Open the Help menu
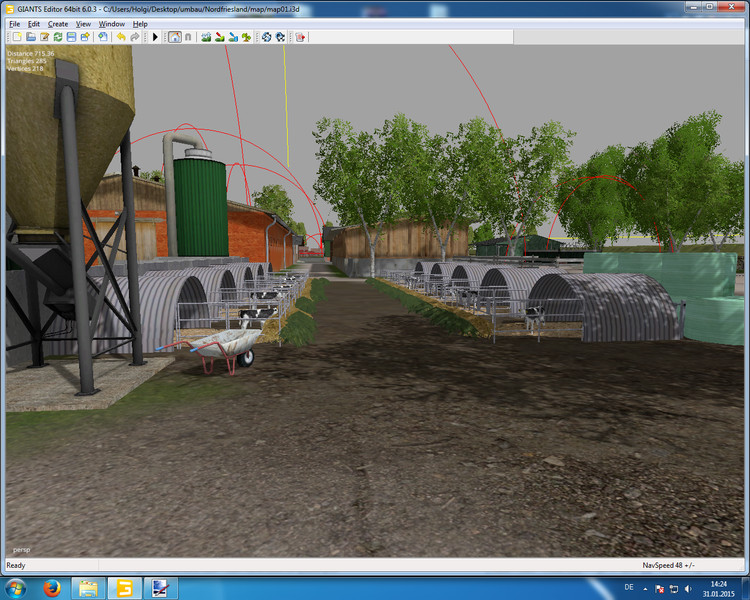750x600 pixels. coord(140,23)
